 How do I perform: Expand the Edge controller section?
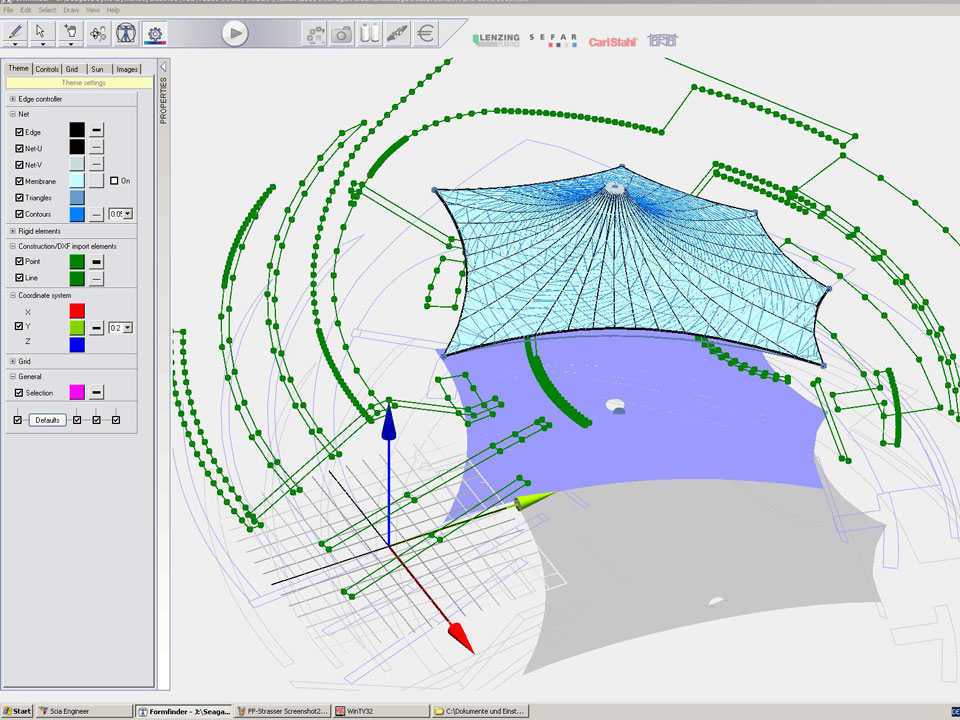(x=12, y=99)
